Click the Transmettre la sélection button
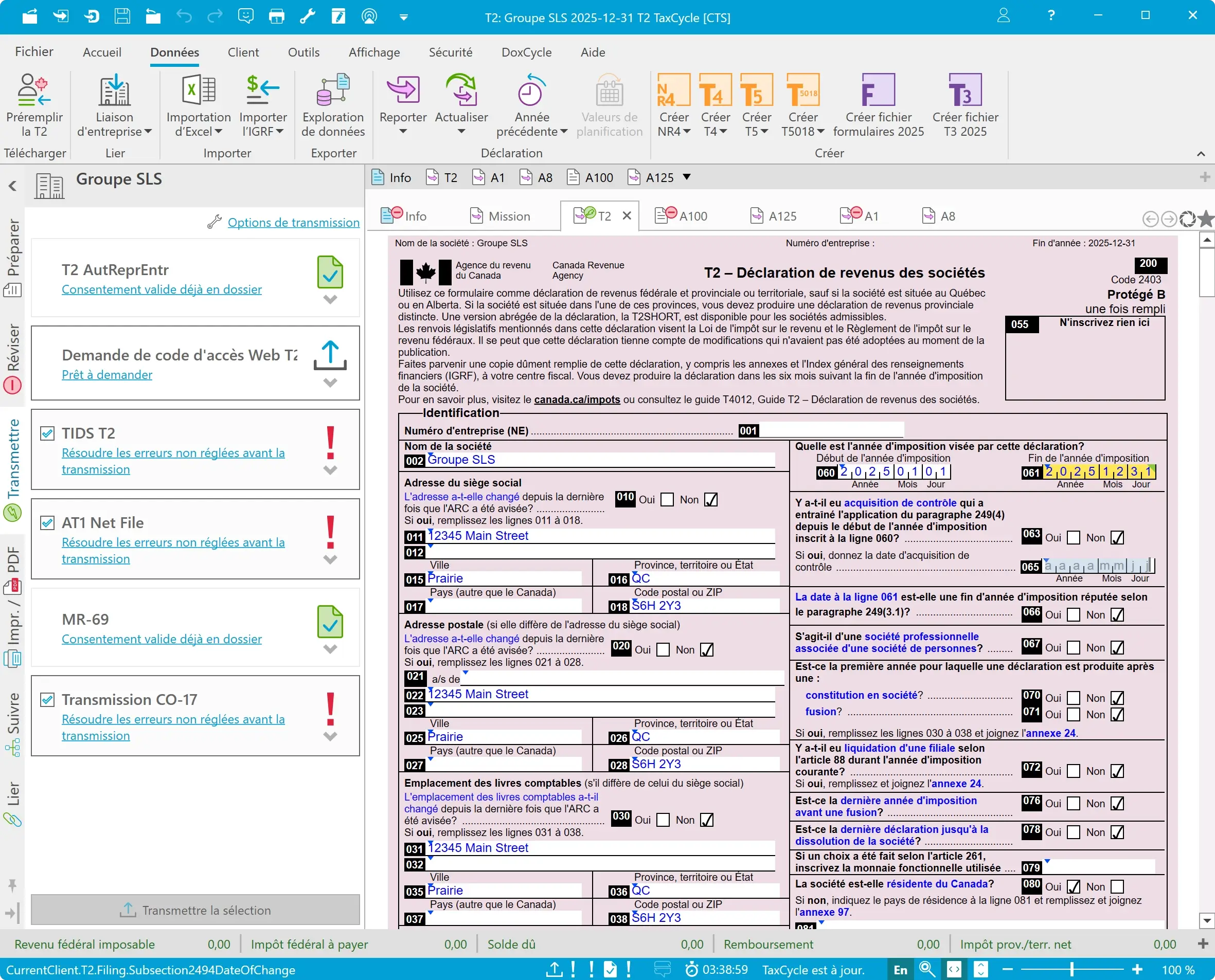1215x980 pixels. tap(195, 910)
